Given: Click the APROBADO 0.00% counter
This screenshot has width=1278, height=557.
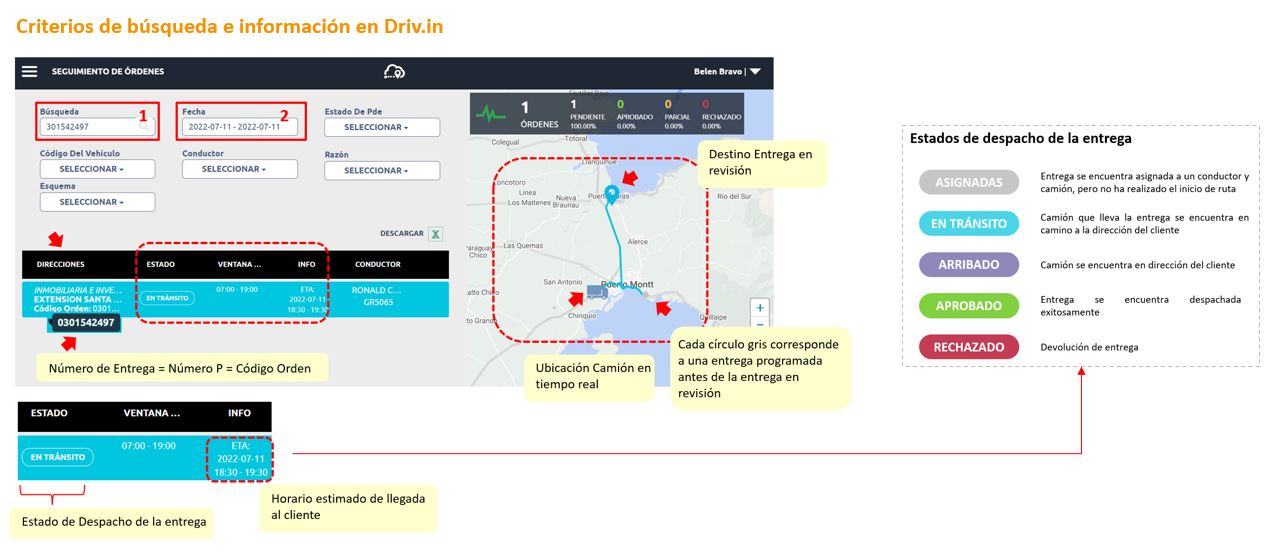Looking at the screenshot, I should 635,115.
